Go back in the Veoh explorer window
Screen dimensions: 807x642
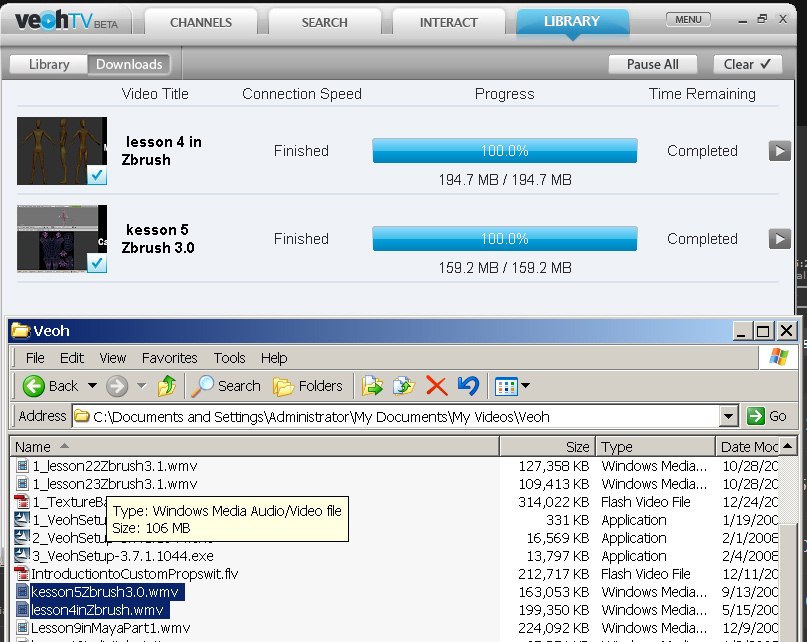[50, 386]
